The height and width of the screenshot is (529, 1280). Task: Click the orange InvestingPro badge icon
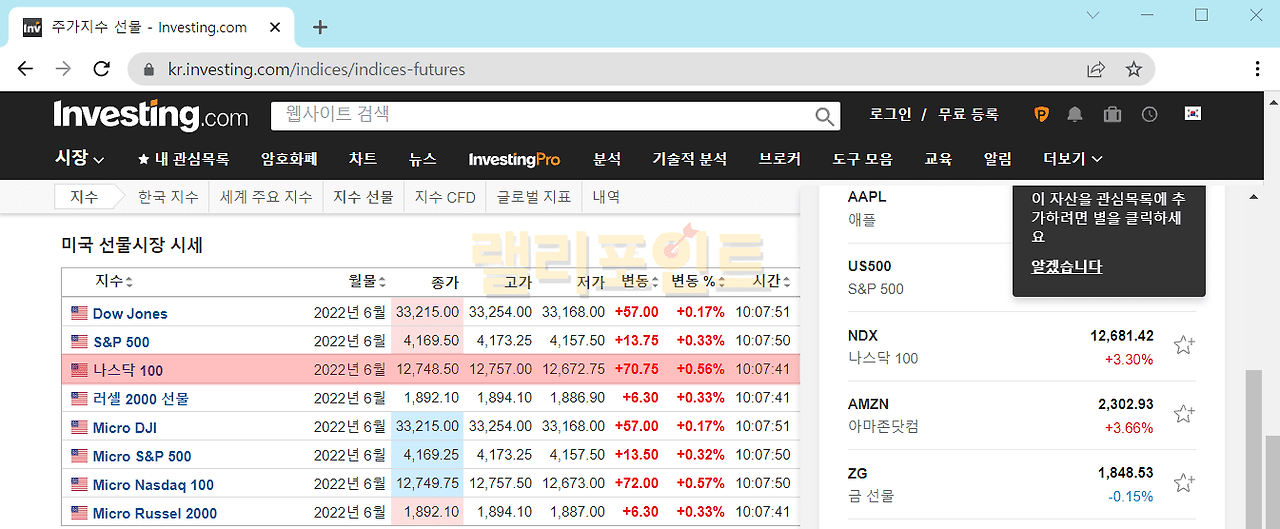coord(1041,115)
